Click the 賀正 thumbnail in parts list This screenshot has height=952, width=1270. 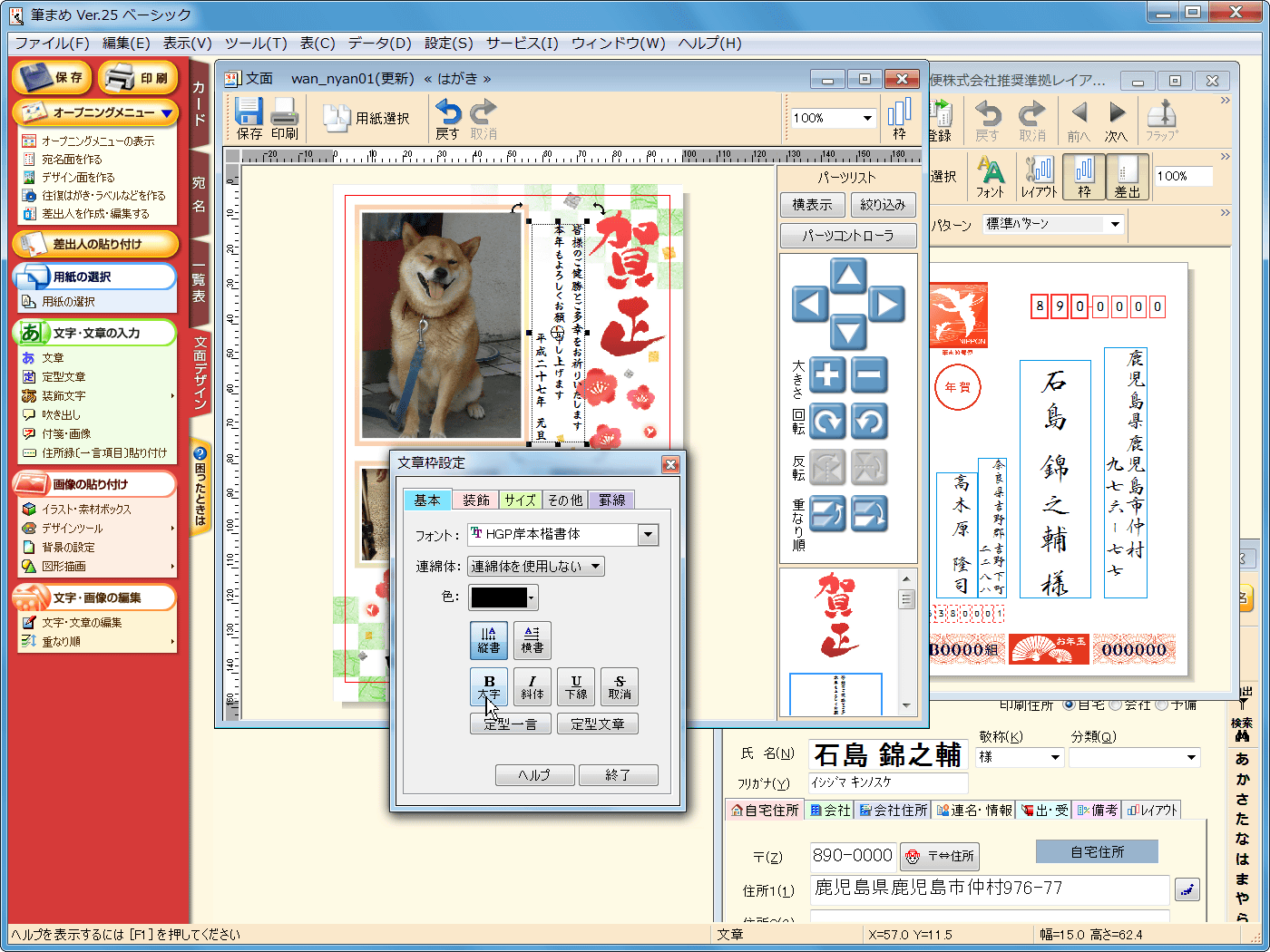click(x=836, y=616)
